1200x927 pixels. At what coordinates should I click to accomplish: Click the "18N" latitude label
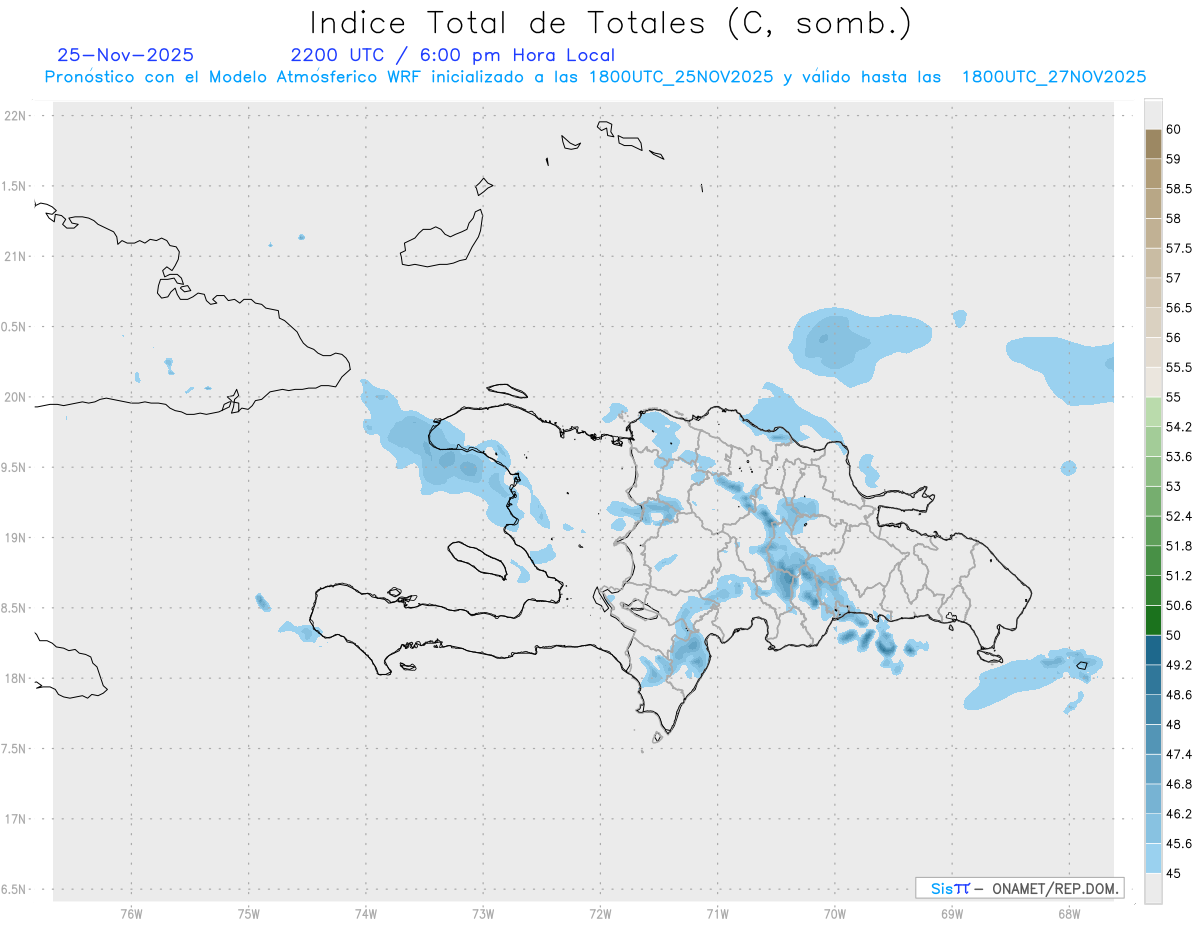tap(17, 679)
